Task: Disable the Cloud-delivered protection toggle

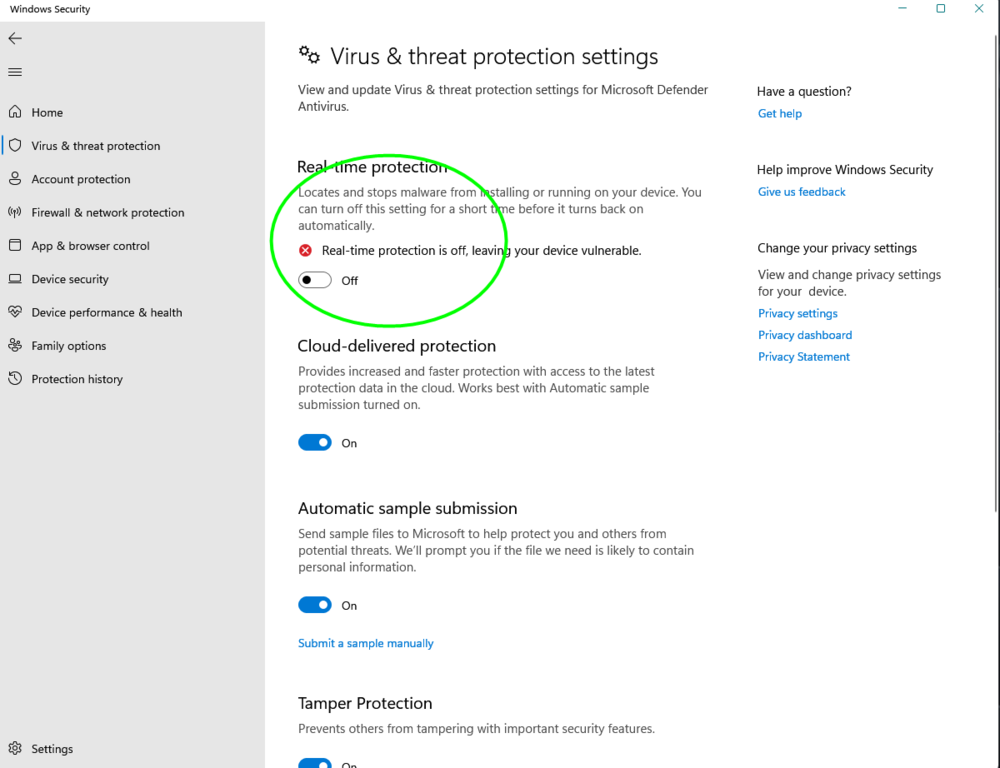Action: (x=315, y=443)
